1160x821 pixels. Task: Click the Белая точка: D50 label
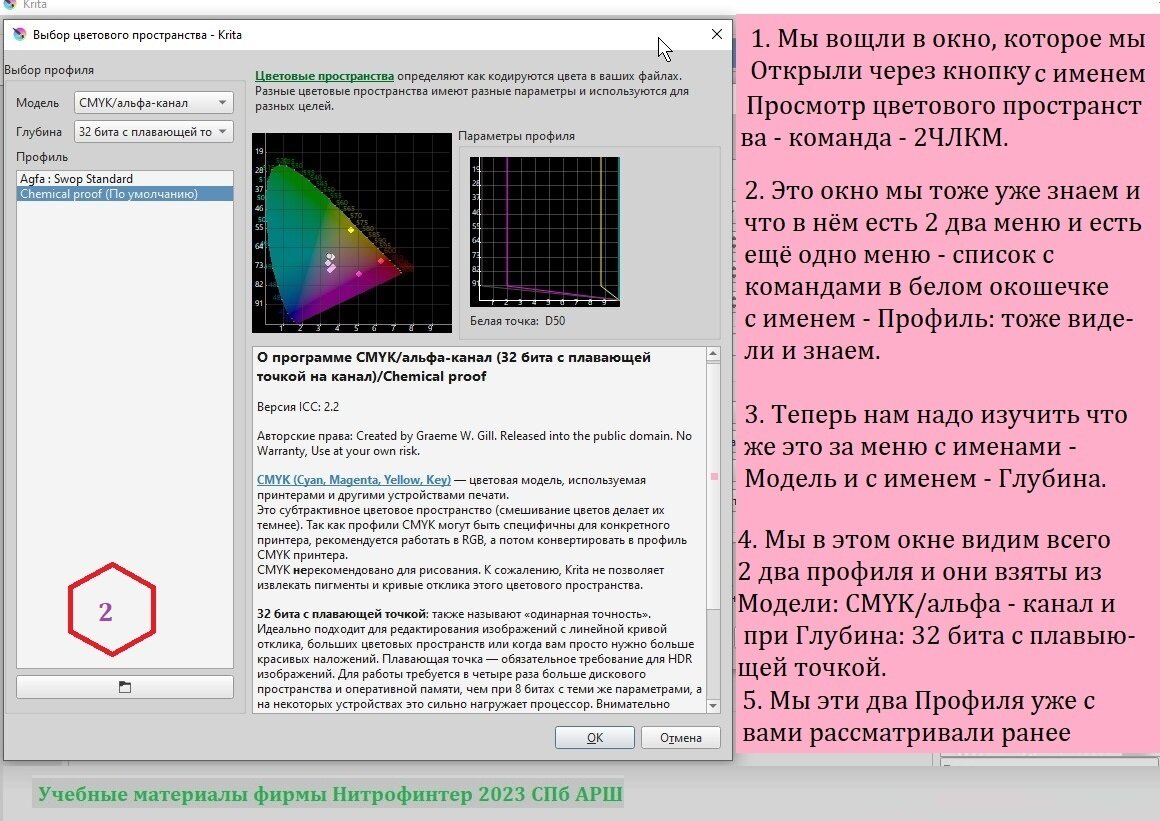517,321
